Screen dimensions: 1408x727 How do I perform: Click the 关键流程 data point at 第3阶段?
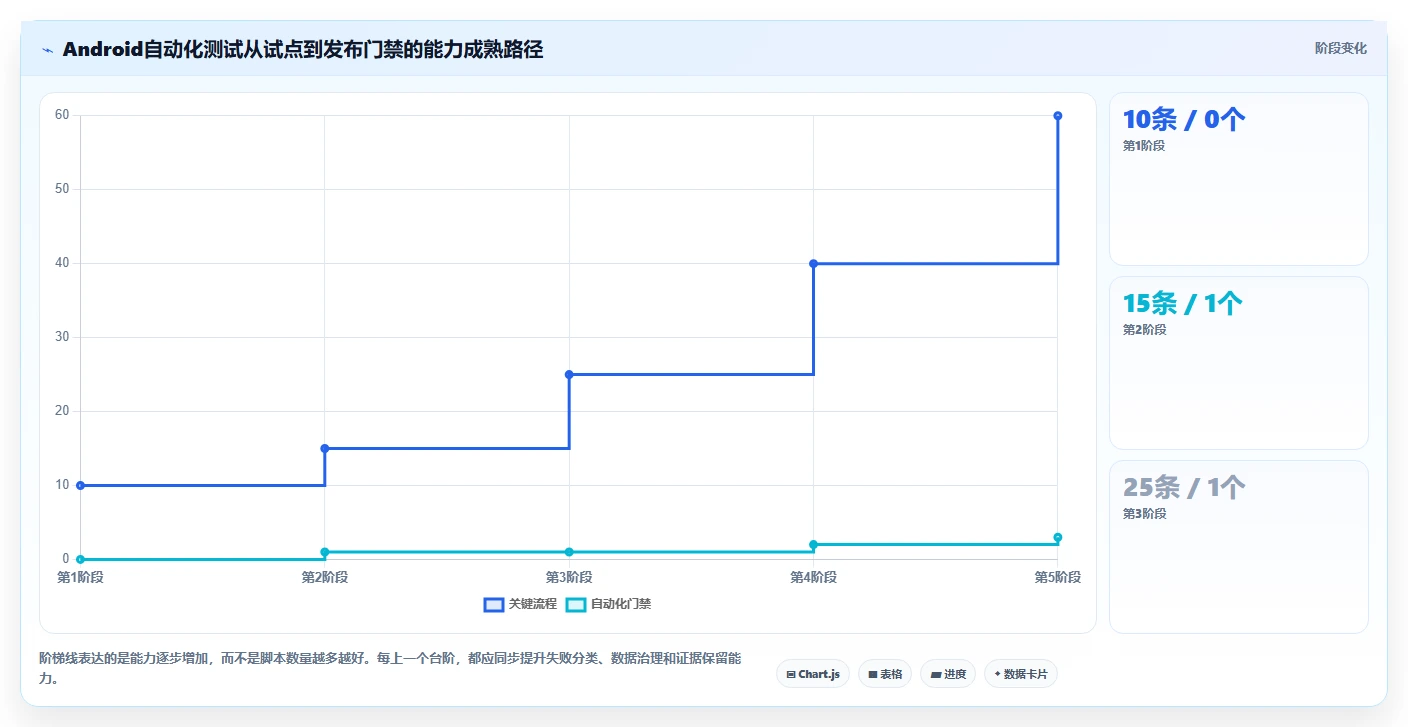pyautogui.click(x=569, y=374)
